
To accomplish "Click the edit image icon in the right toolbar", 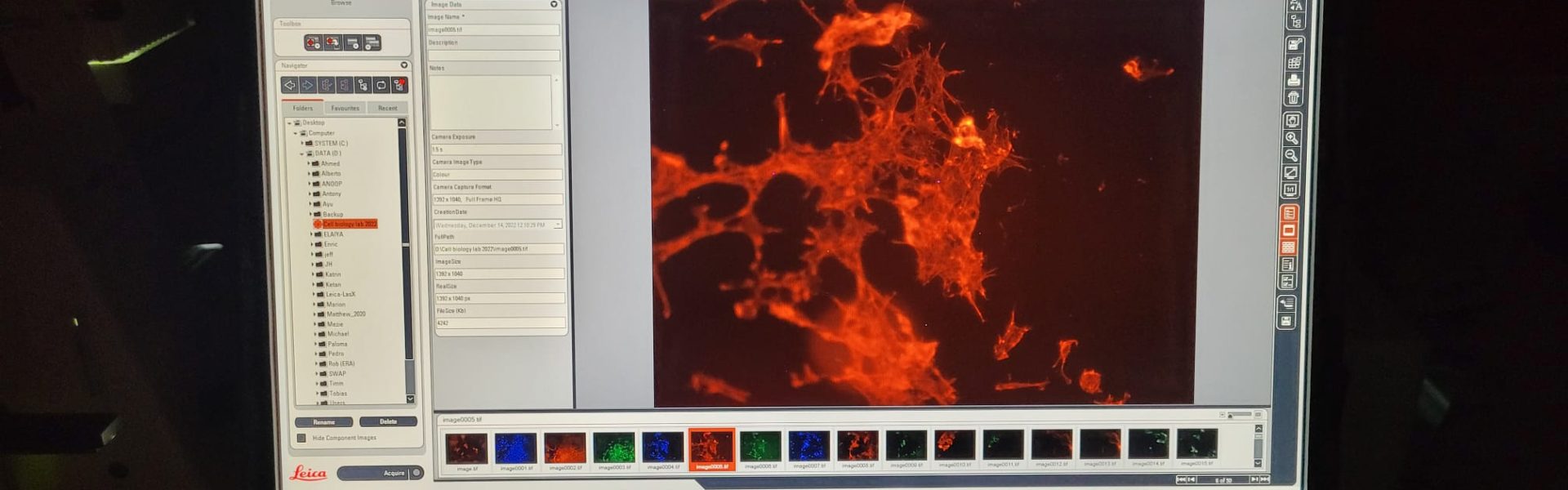I will pos(1294,43).
